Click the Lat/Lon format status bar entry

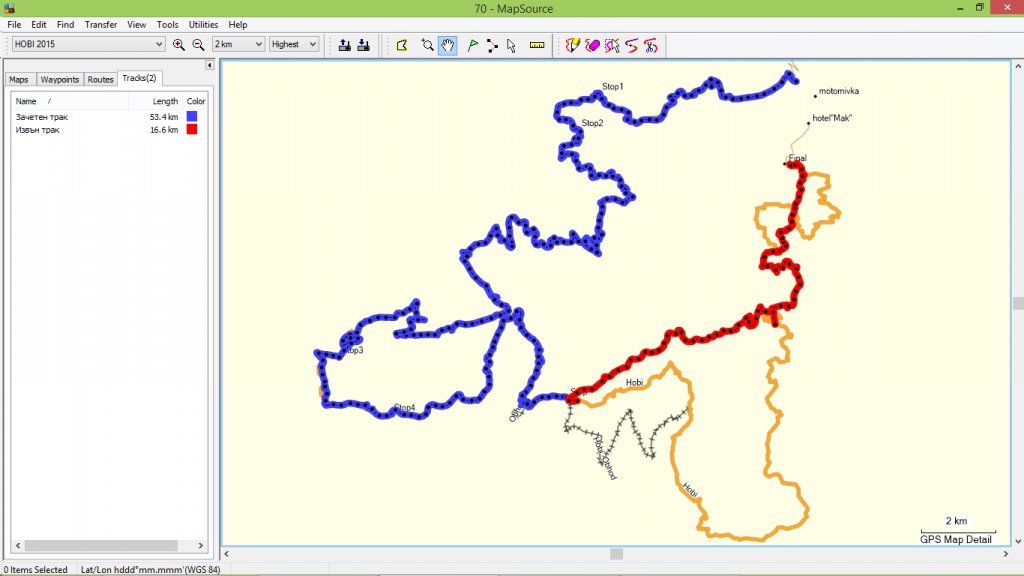pyautogui.click(x=150, y=569)
